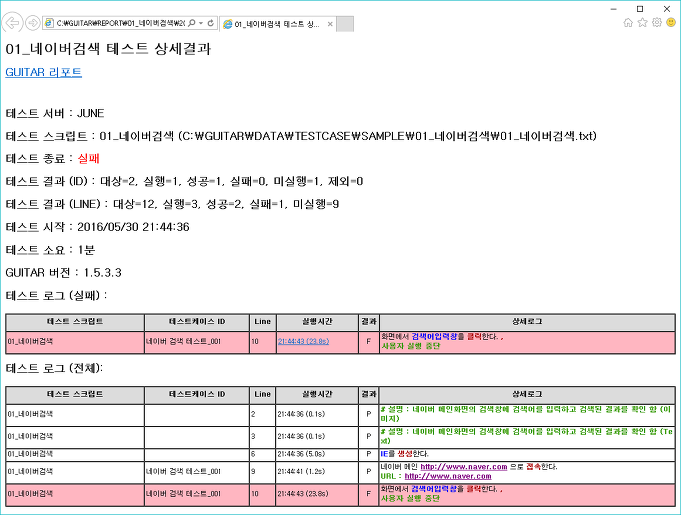Click the 테스트 스크립트 header in failure table
Screen dimensions: 681x515
tap(75, 322)
